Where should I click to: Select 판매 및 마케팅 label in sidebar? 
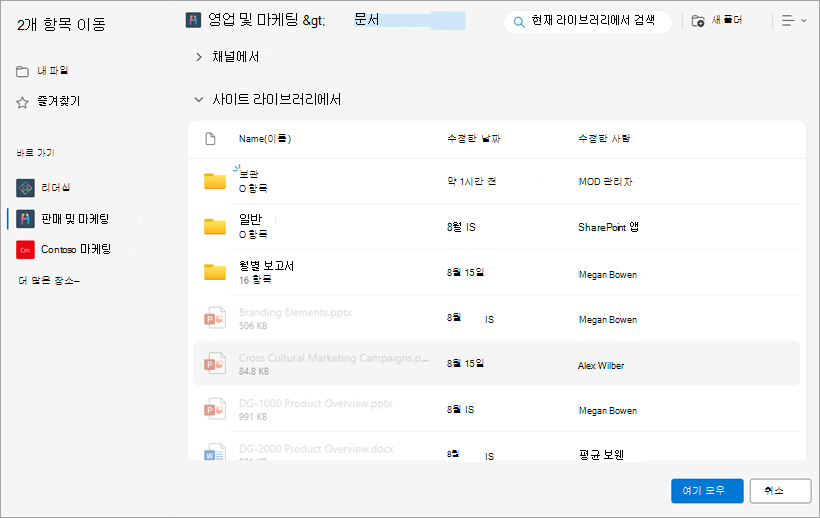pos(75,219)
